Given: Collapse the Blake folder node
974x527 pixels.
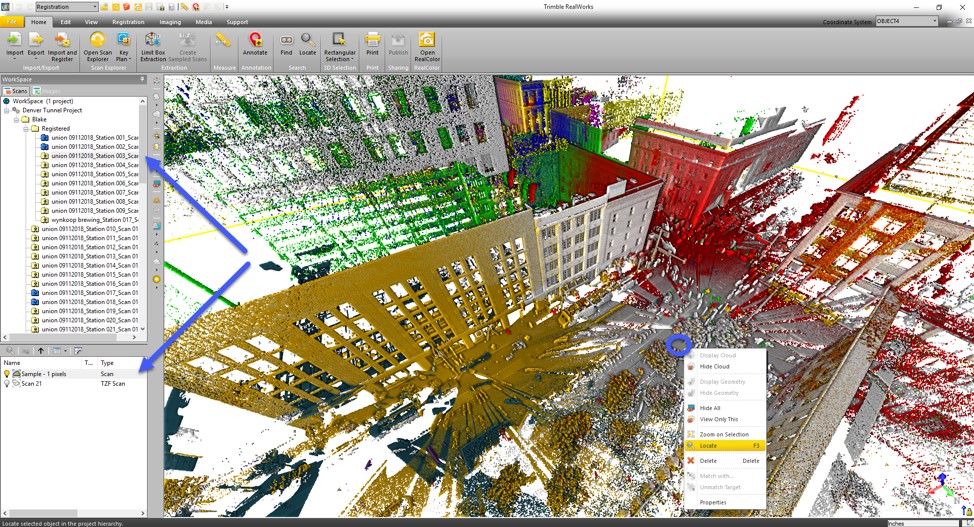Looking at the screenshot, I should pos(17,119).
